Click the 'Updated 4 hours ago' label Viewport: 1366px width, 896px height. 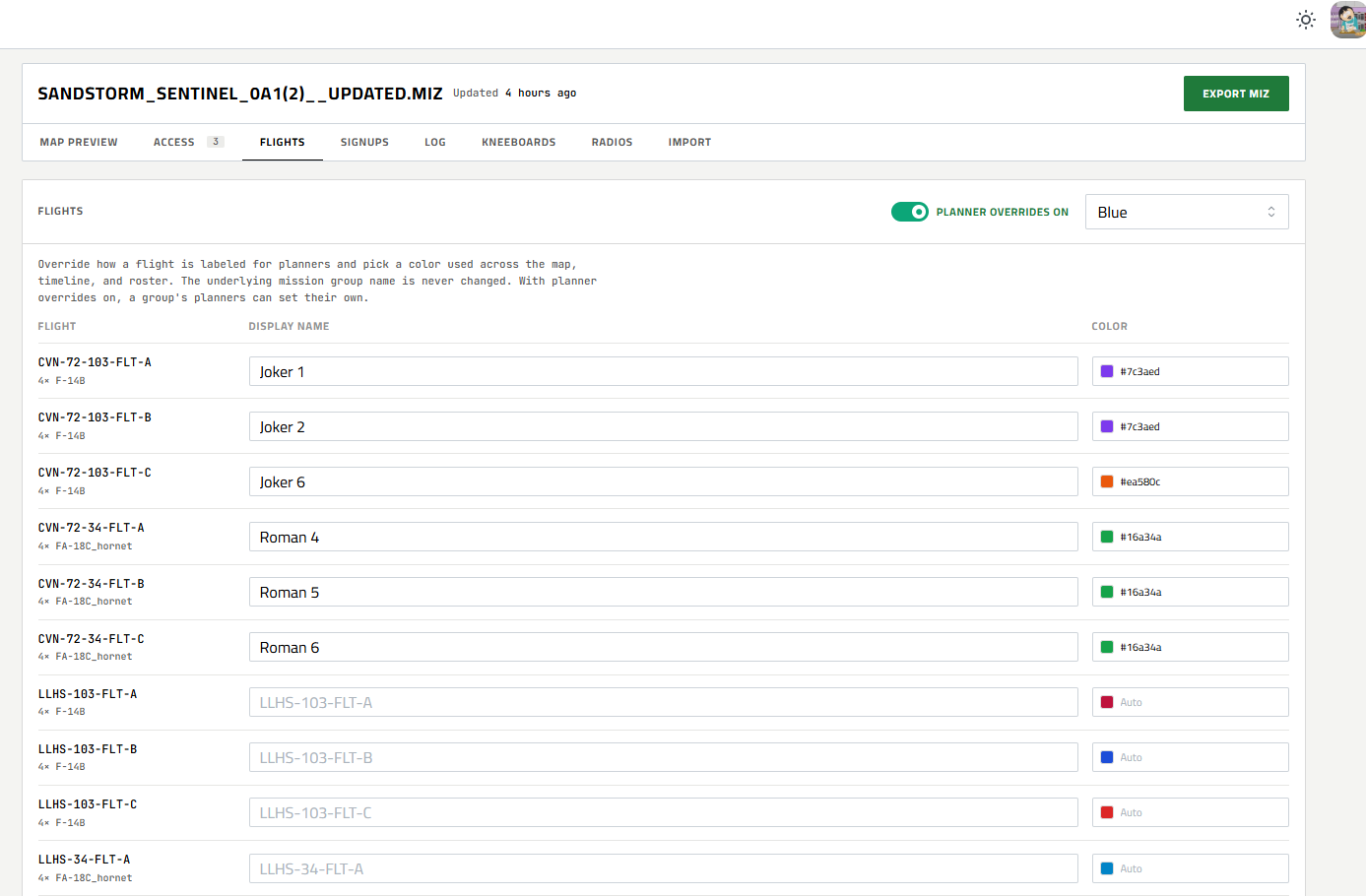(515, 93)
